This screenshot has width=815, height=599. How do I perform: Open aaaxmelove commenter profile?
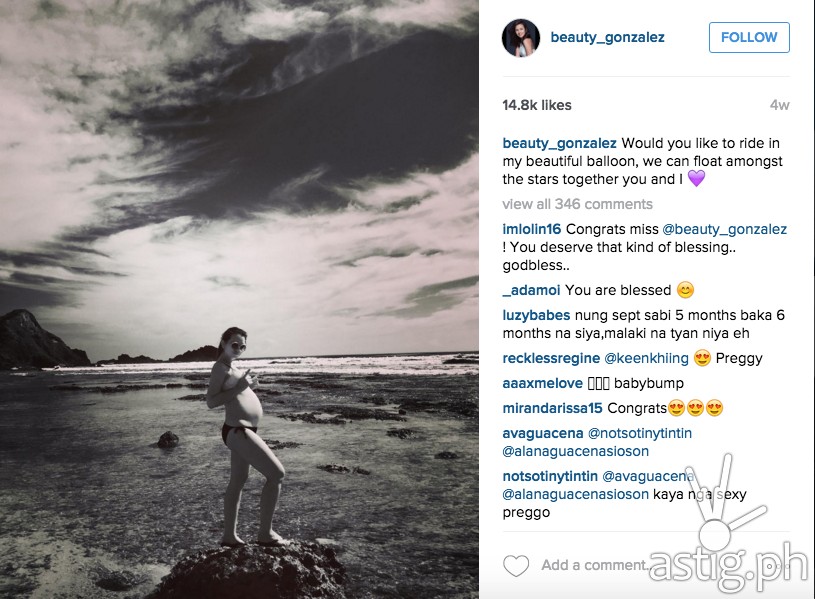[x=542, y=383]
